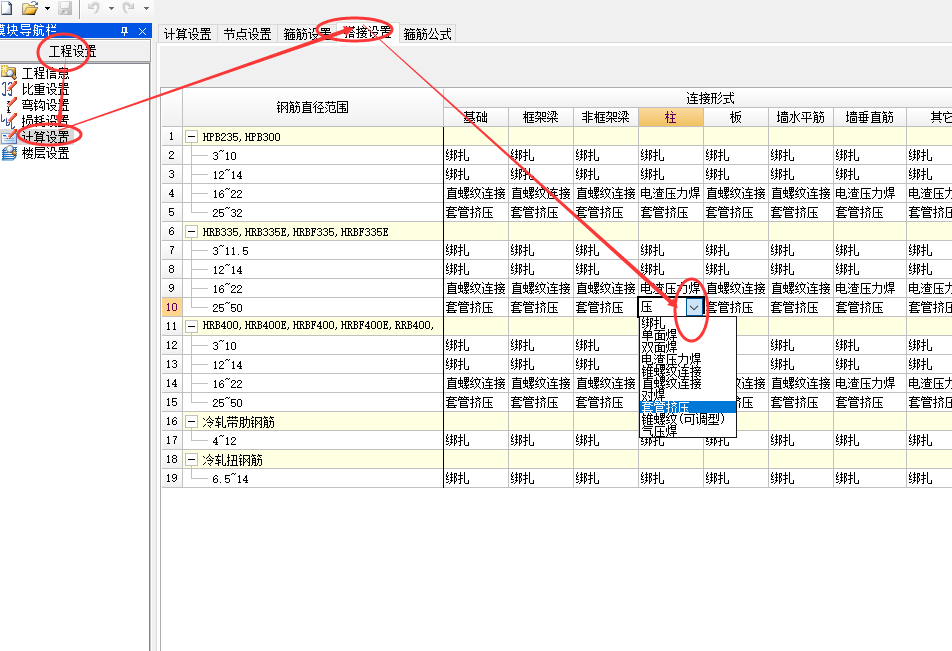Click the 柱 cell 电渣压力焊 in row 4
This screenshot has width=952, height=651.
671,194
